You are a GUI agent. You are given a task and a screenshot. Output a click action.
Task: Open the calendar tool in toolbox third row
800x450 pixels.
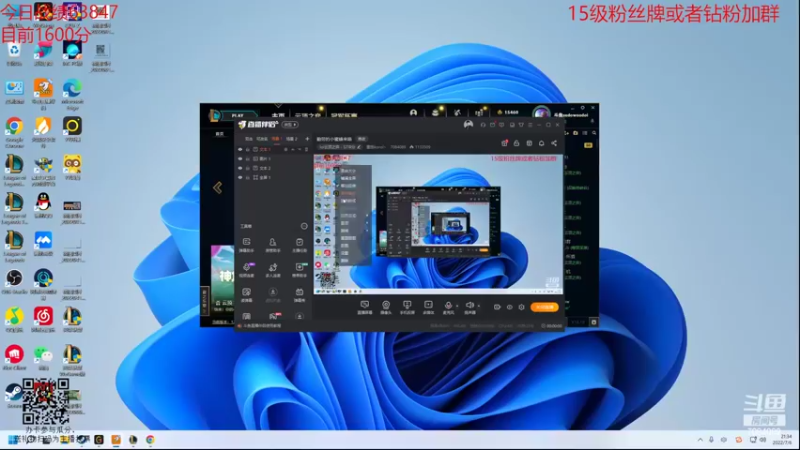tap(299, 294)
